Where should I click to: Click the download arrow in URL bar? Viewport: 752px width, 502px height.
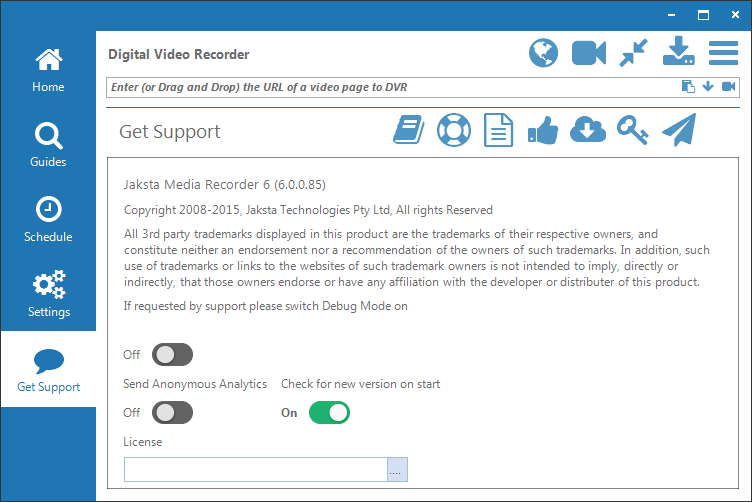pos(708,86)
